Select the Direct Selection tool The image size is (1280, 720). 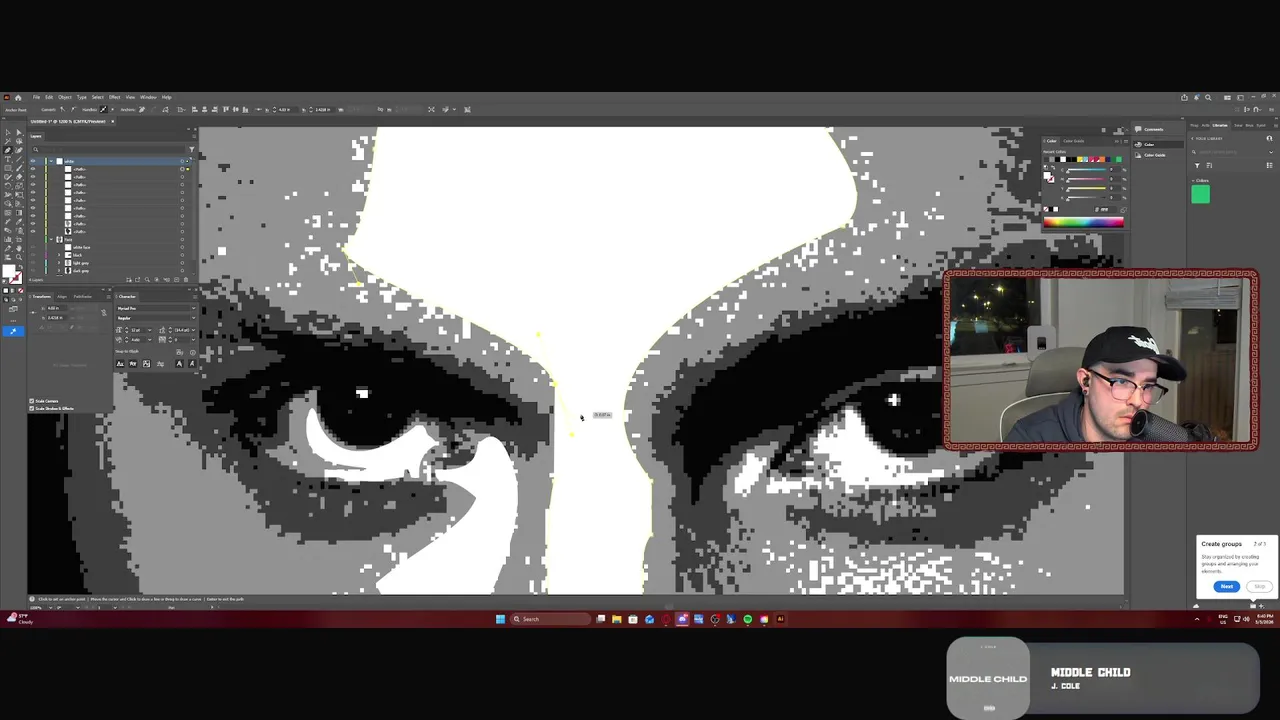19,132
